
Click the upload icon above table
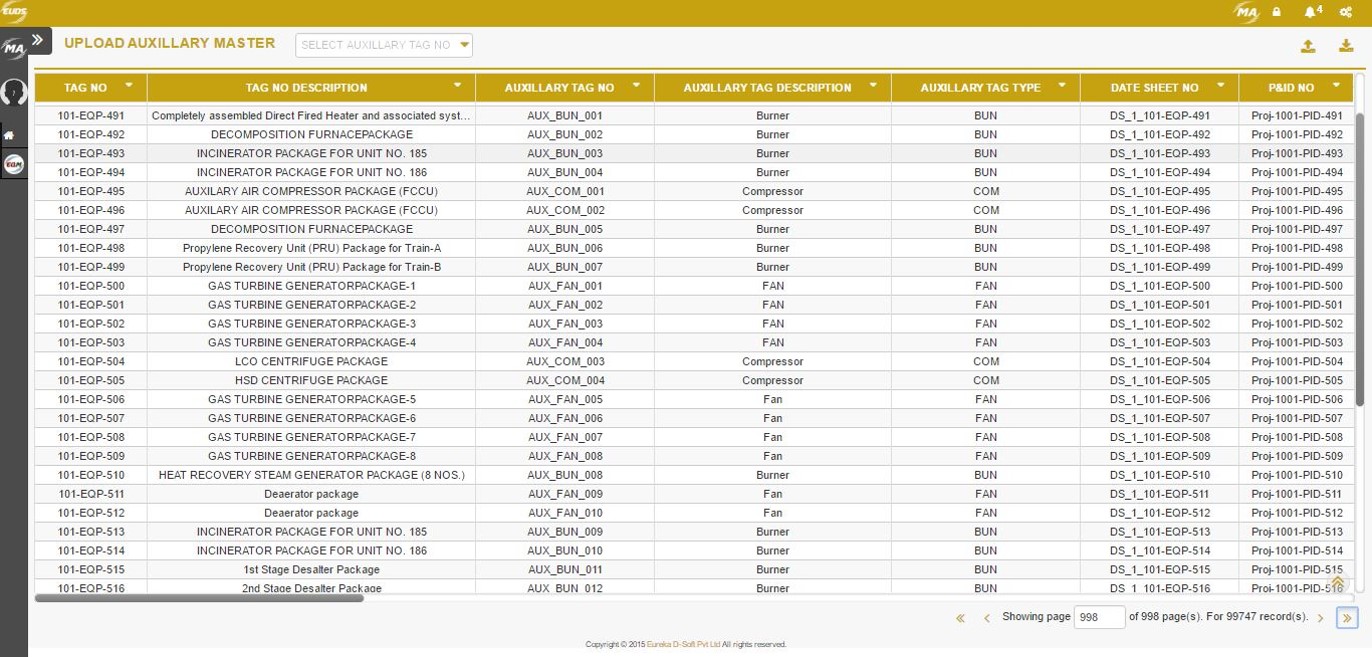(1308, 46)
